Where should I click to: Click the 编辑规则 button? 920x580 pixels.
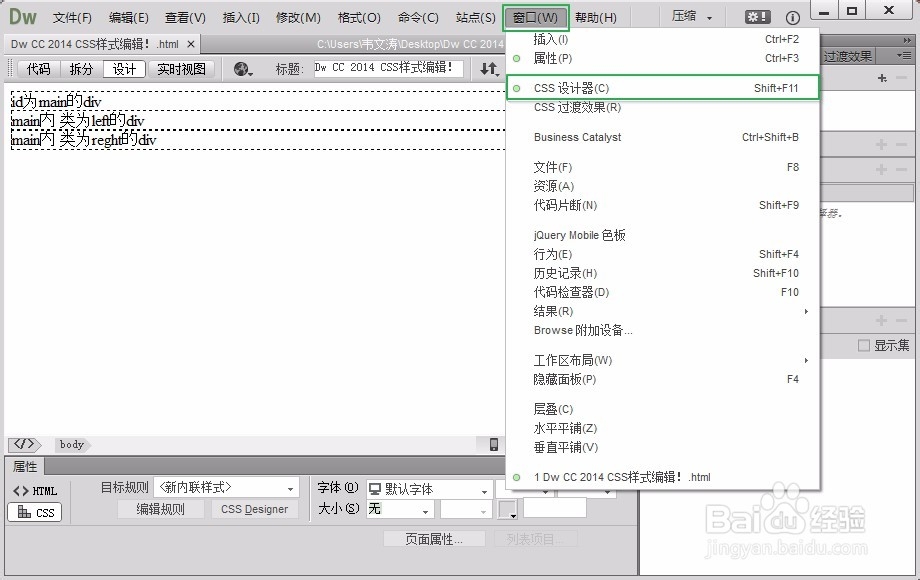pos(161,509)
